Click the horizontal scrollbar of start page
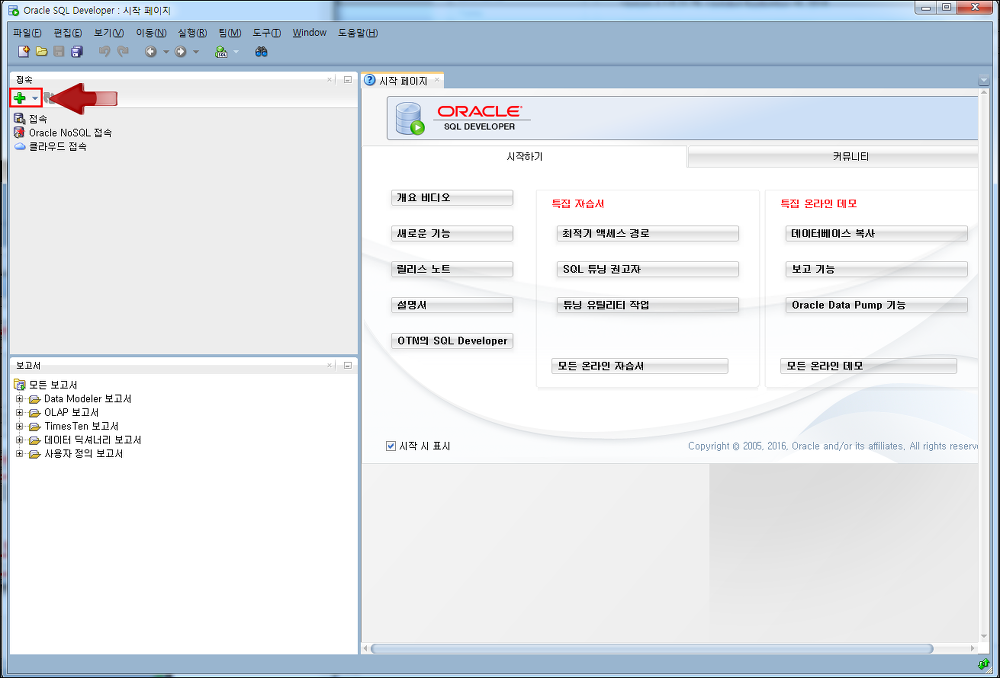The image size is (1000, 678). tap(651, 649)
